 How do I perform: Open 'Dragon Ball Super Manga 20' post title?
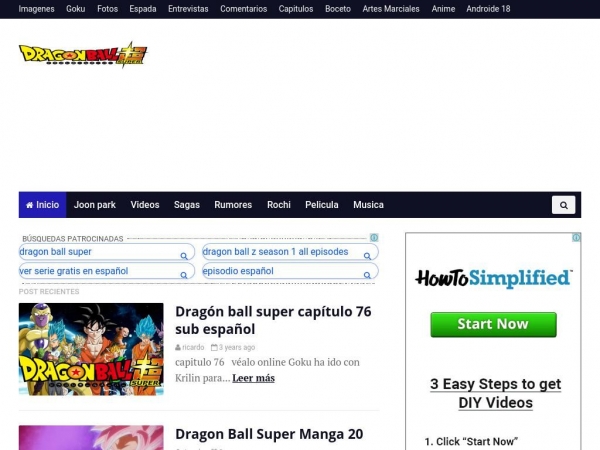coord(269,434)
